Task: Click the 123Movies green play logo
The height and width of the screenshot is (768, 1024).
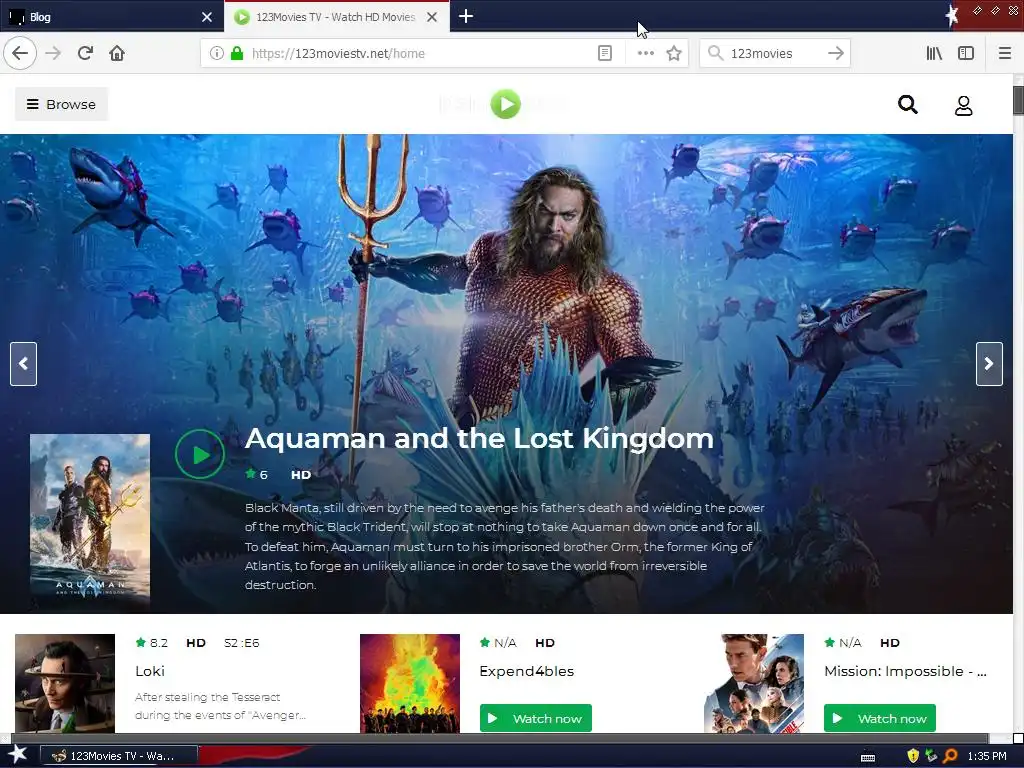Action: [505, 104]
